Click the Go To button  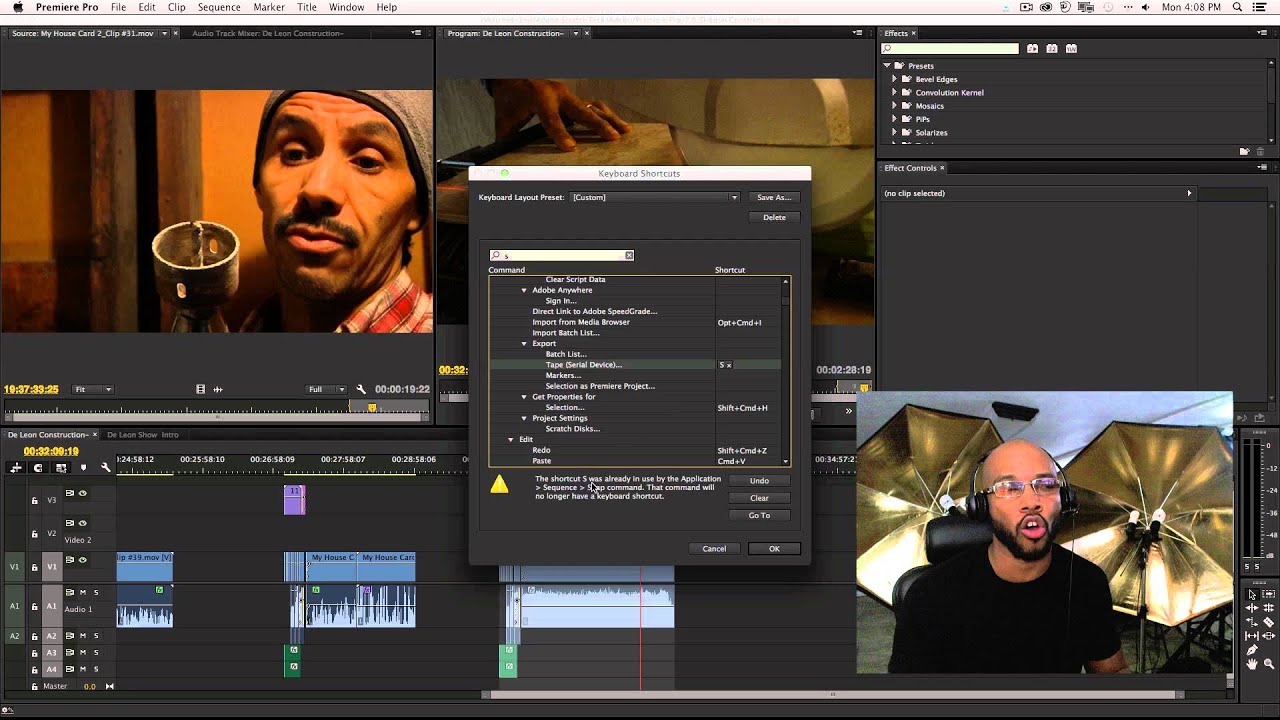759,515
